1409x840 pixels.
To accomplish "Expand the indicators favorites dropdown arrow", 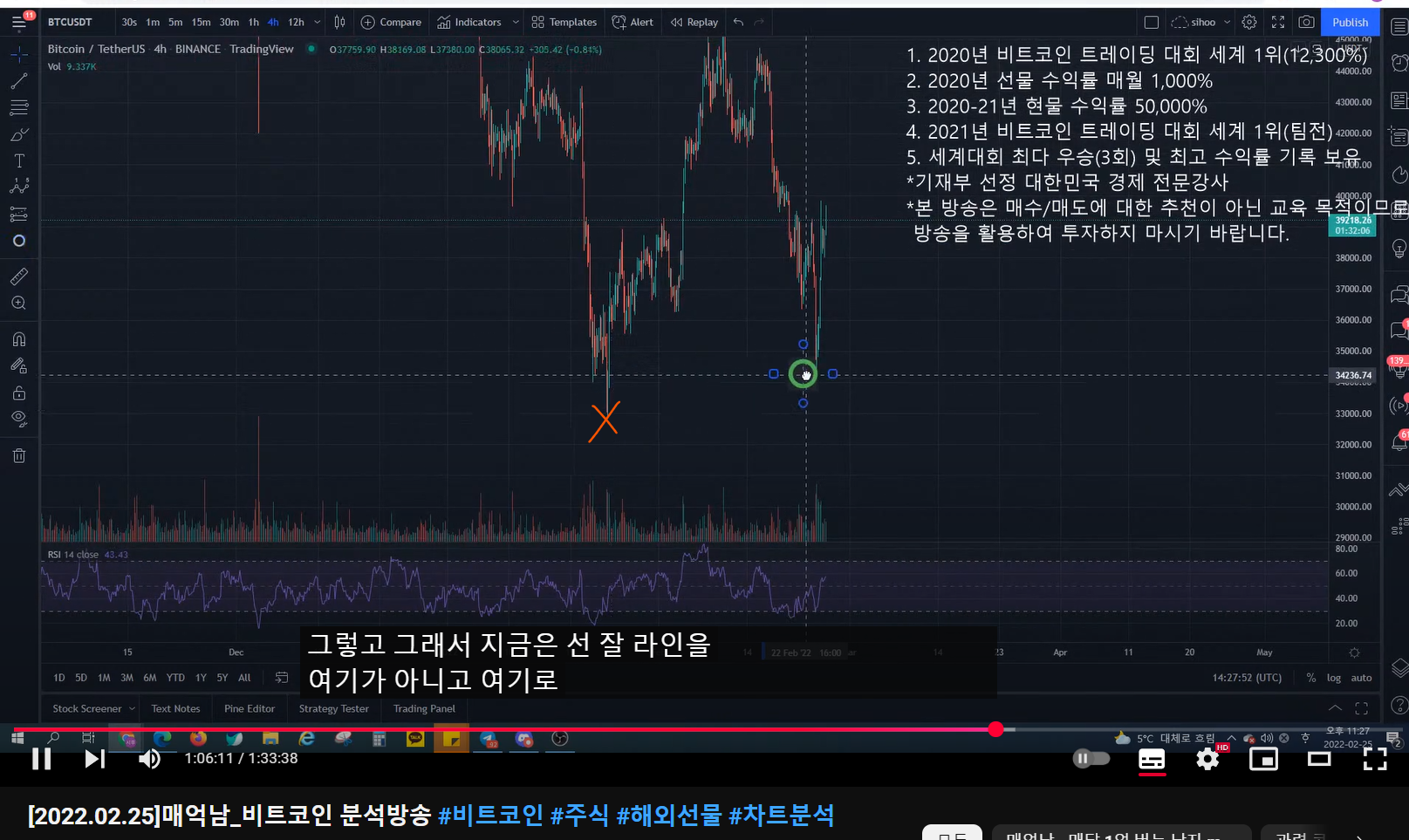I will [x=516, y=23].
